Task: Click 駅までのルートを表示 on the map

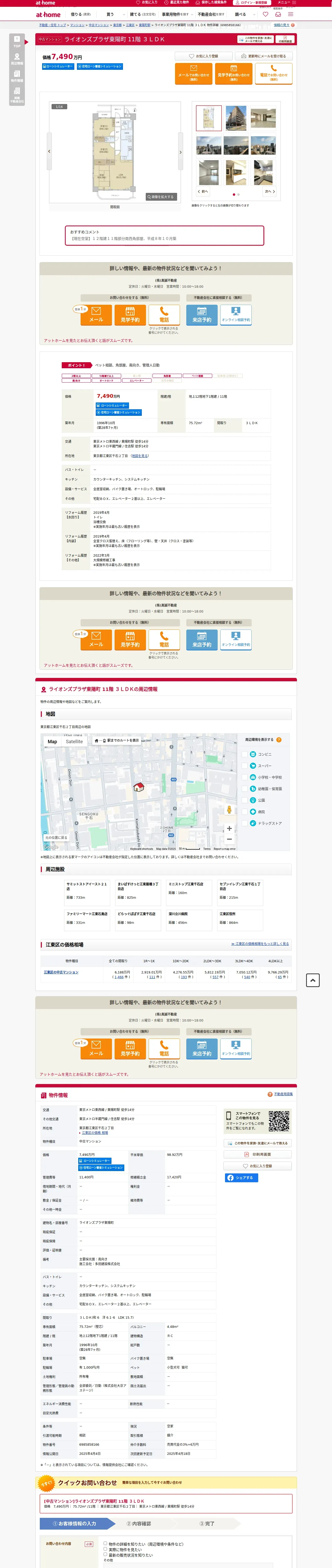Action: [116, 741]
